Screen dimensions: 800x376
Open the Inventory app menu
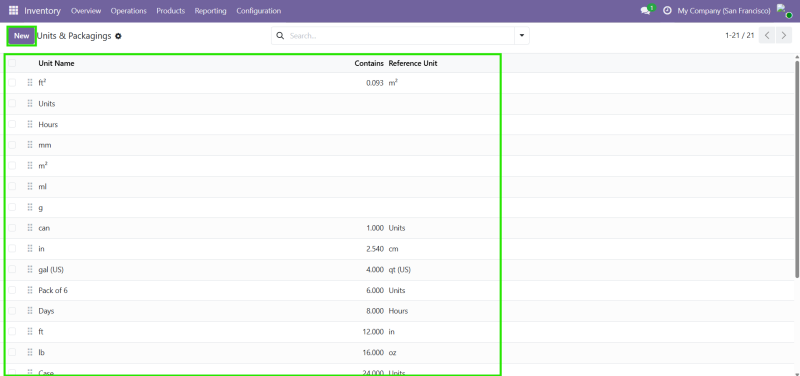[42, 11]
